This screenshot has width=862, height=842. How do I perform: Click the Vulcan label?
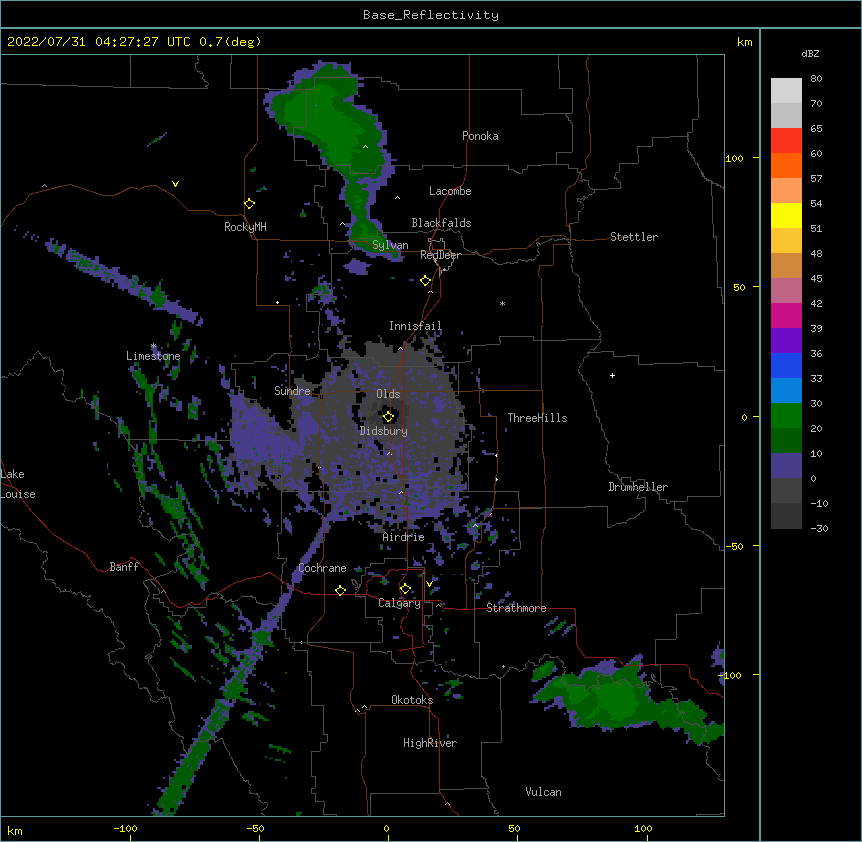[x=543, y=792]
